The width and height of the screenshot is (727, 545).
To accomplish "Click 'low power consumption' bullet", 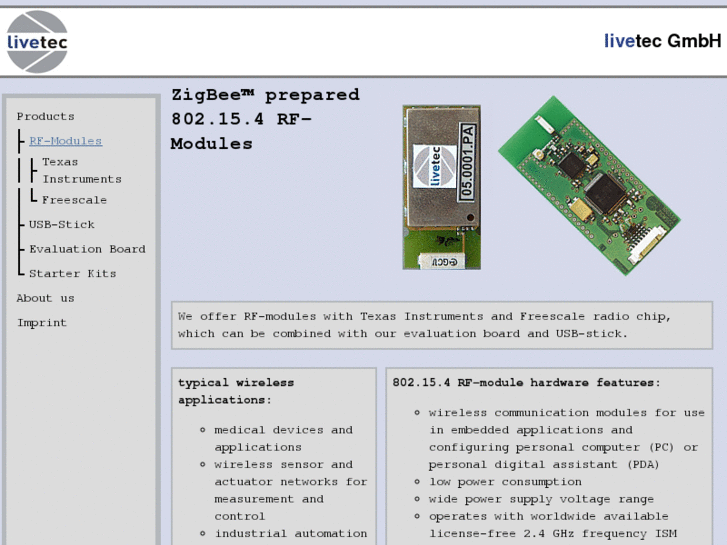I will (505, 482).
